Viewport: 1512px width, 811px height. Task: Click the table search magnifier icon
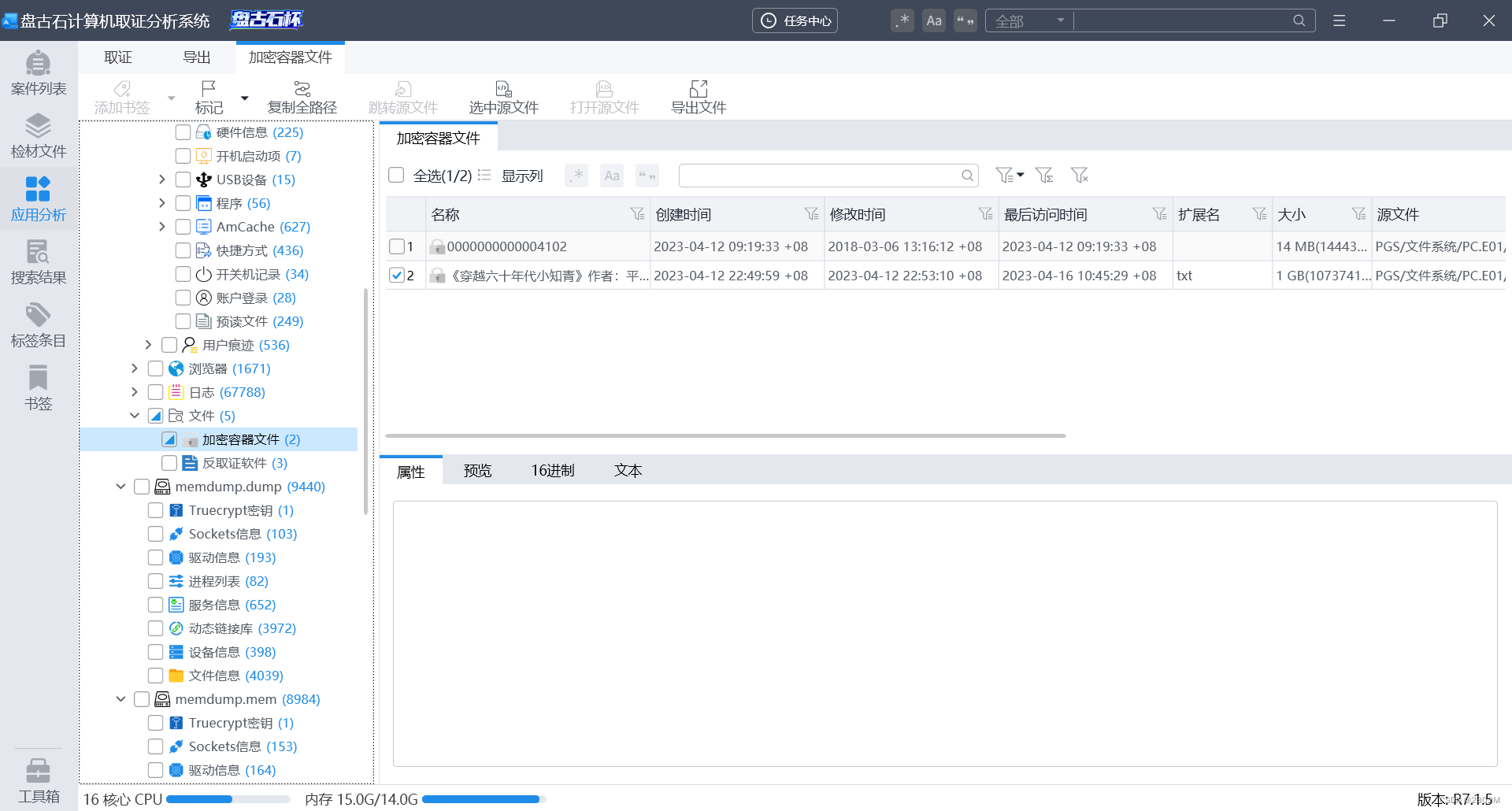coord(967,176)
